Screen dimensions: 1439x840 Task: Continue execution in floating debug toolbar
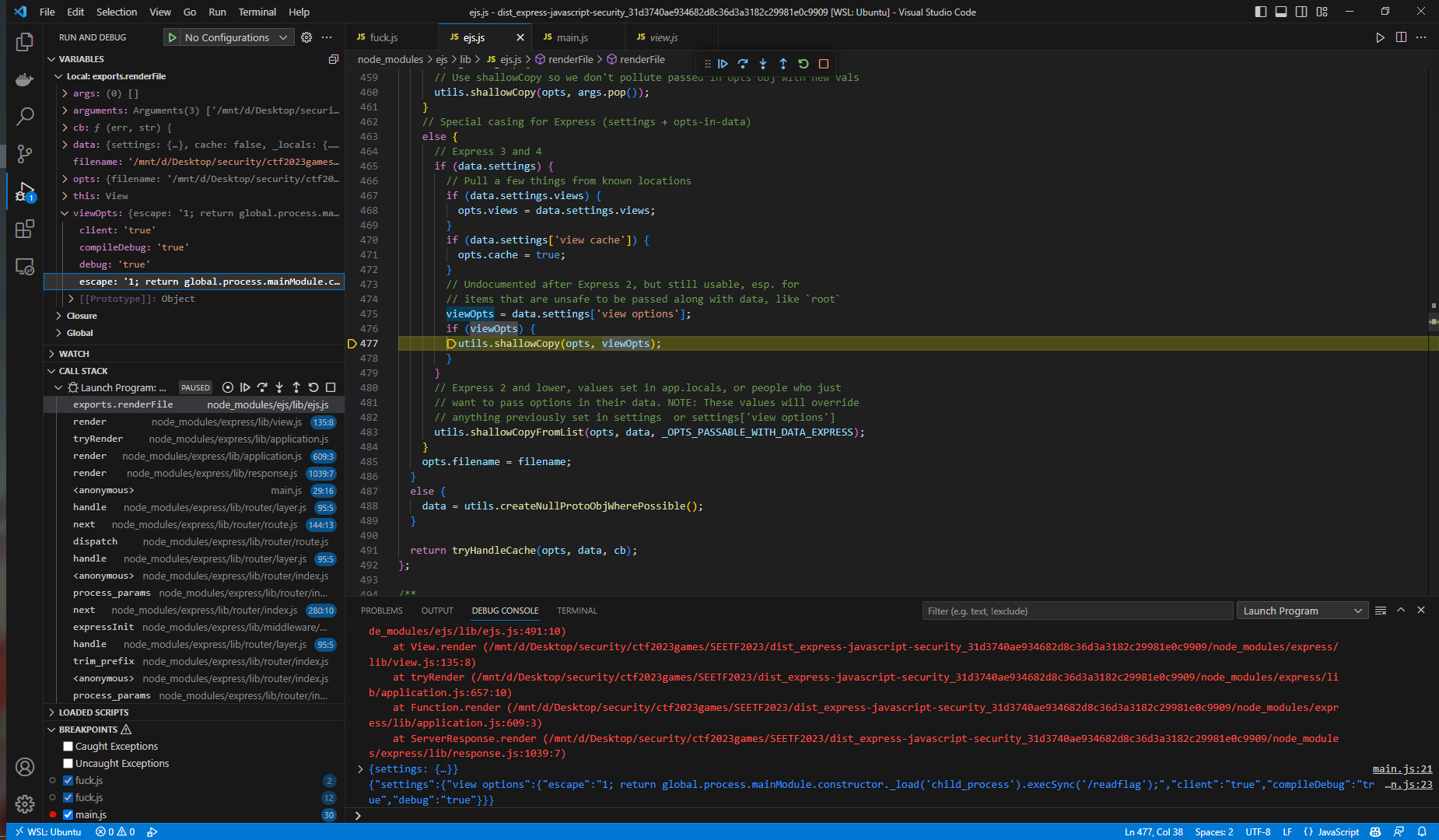click(x=723, y=64)
